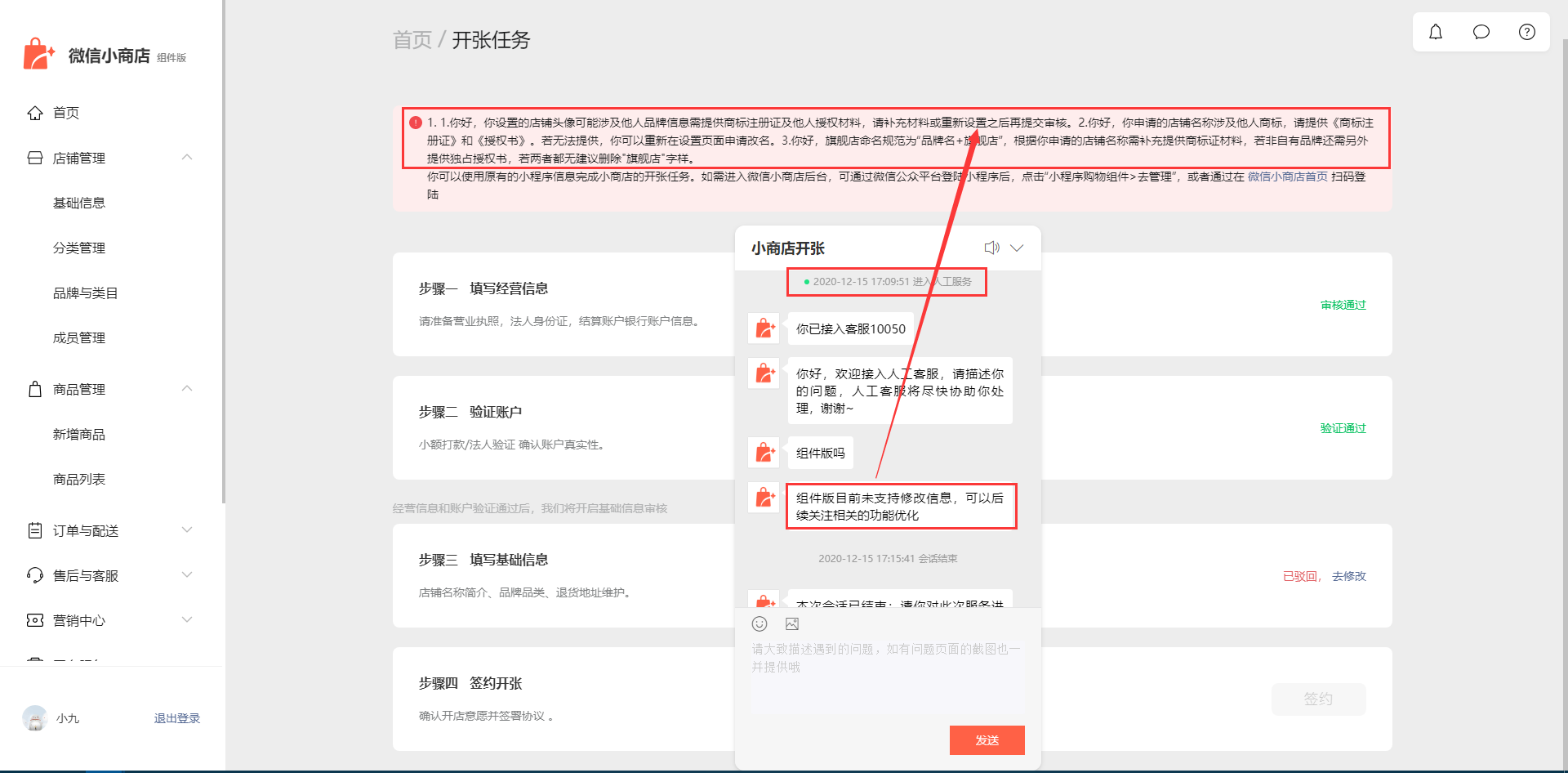Click the 验证通过 status text
The image size is (1568, 773).
pyautogui.click(x=1343, y=428)
